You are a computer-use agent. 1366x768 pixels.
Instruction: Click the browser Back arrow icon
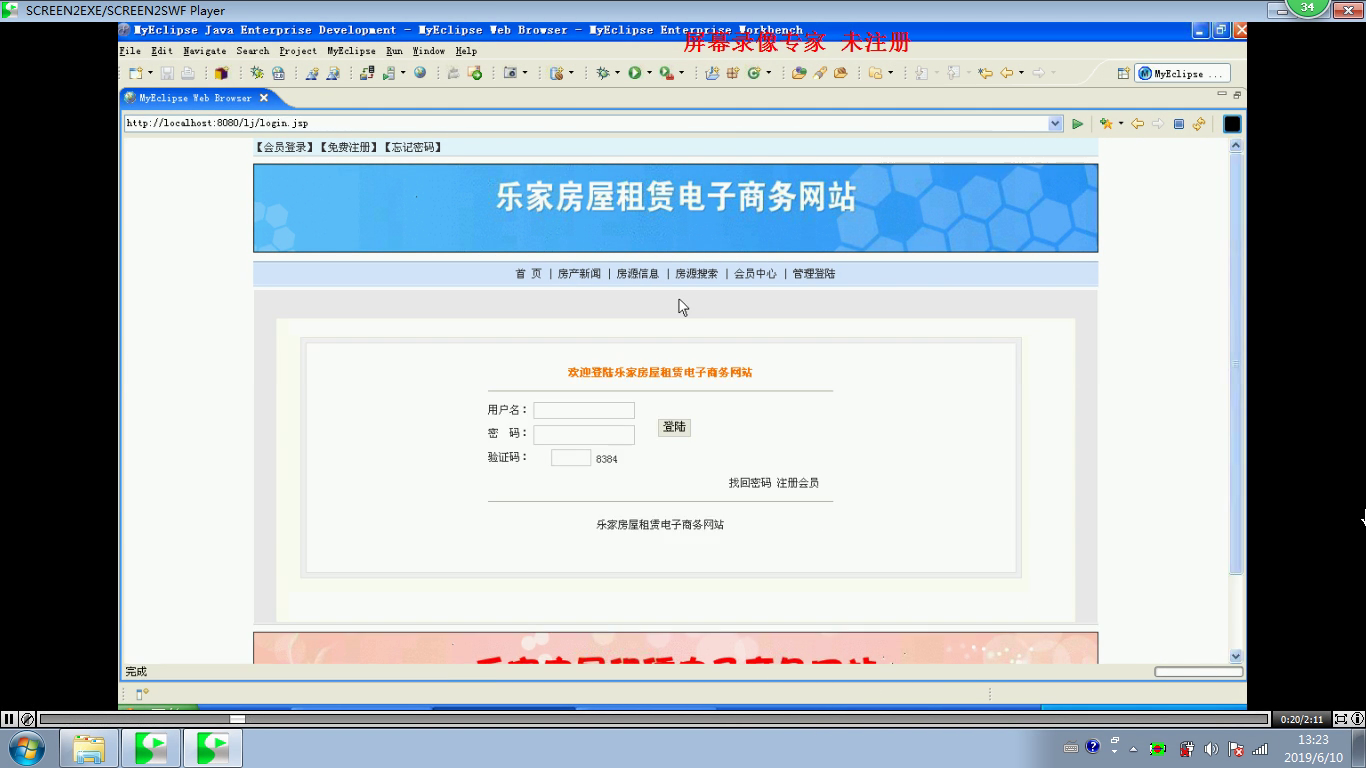coord(1137,124)
